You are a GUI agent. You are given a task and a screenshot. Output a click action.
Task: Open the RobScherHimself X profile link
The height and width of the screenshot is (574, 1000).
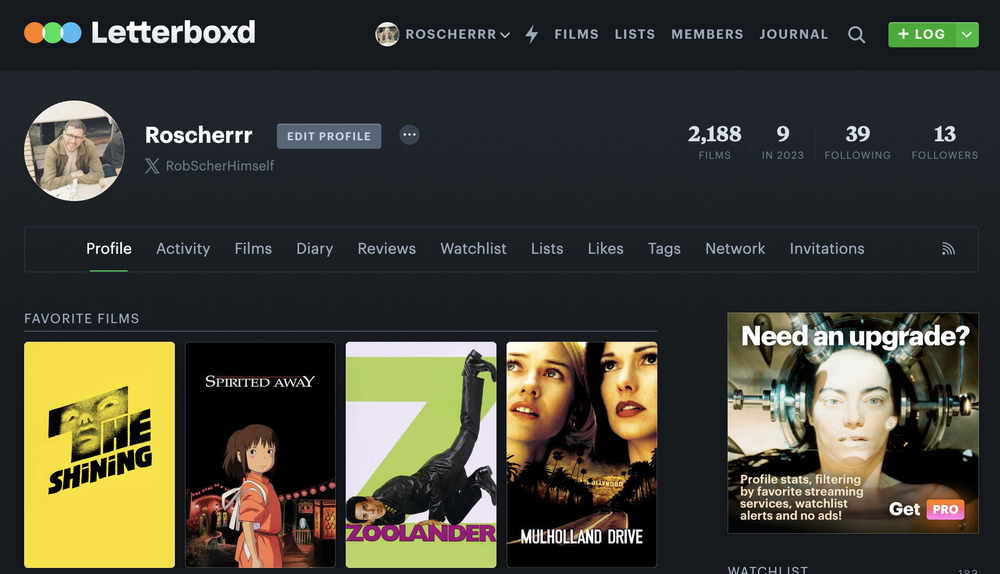point(220,166)
